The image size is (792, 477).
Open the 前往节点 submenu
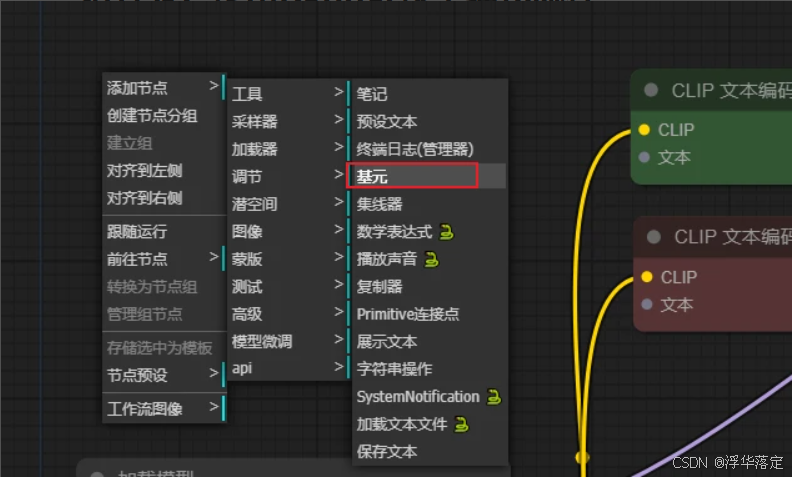(164, 259)
